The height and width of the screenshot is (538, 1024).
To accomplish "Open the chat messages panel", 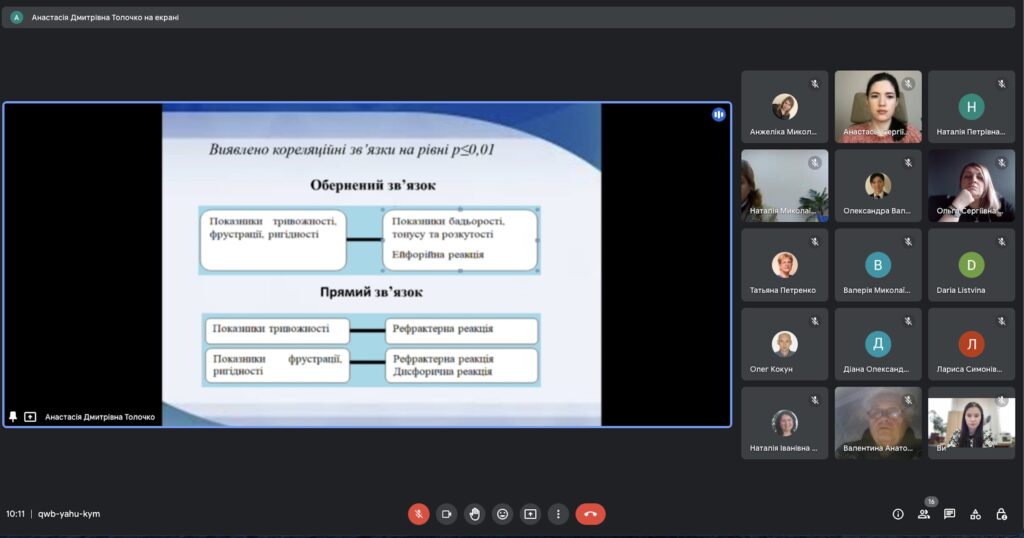I will (950, 514).
